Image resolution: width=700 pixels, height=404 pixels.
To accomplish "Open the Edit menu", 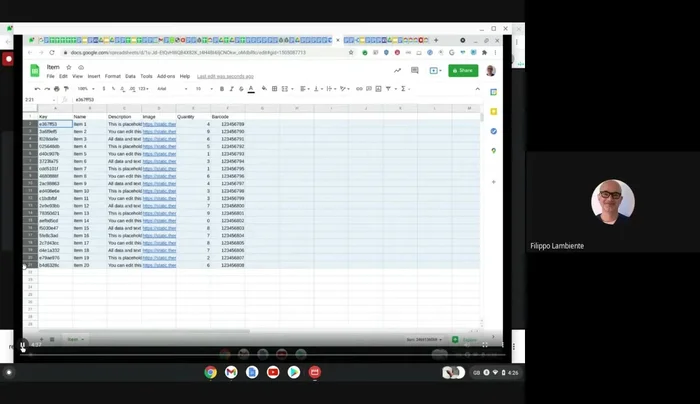I will tap(63, 76).
